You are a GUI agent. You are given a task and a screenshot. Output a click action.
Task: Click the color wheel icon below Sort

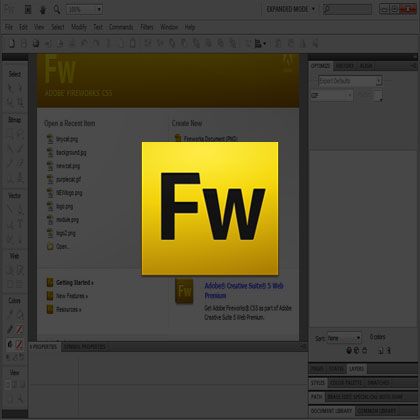[349, 350]
